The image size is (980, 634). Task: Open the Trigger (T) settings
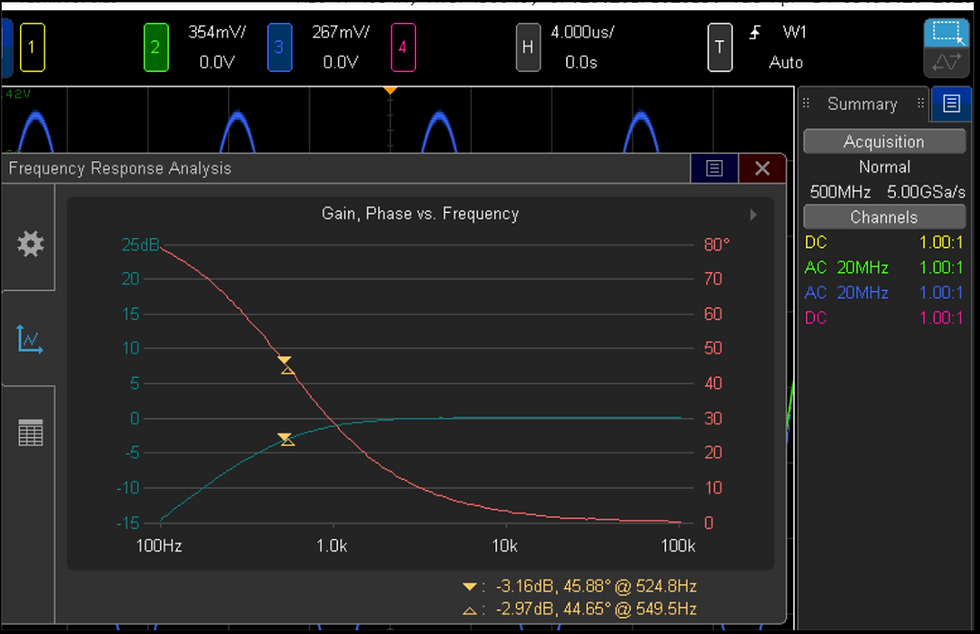[x=719, y=48]
